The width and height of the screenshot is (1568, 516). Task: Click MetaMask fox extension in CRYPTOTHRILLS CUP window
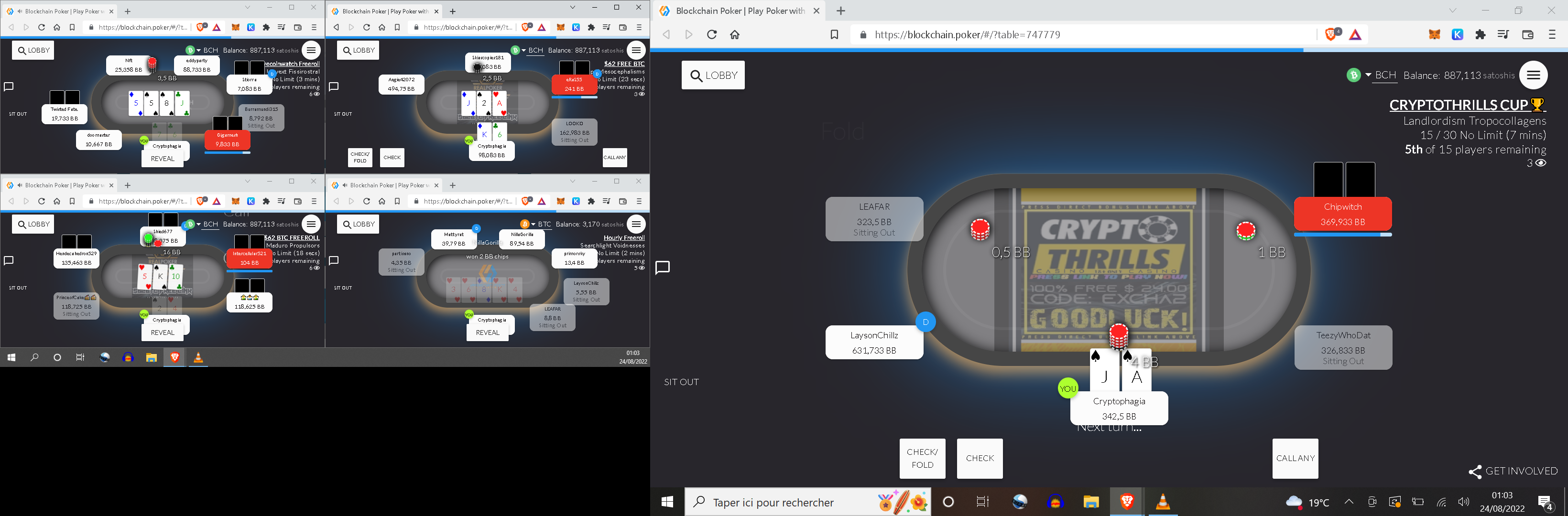tap(1435, 35)
